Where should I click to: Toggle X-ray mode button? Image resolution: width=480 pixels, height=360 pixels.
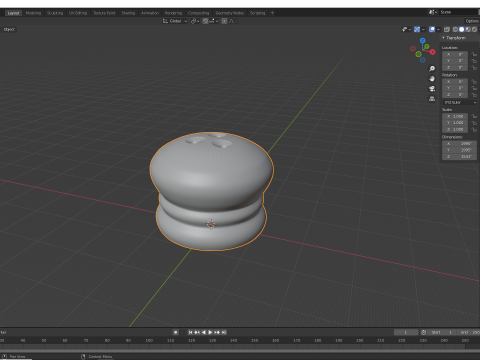[x=447, y=30]
